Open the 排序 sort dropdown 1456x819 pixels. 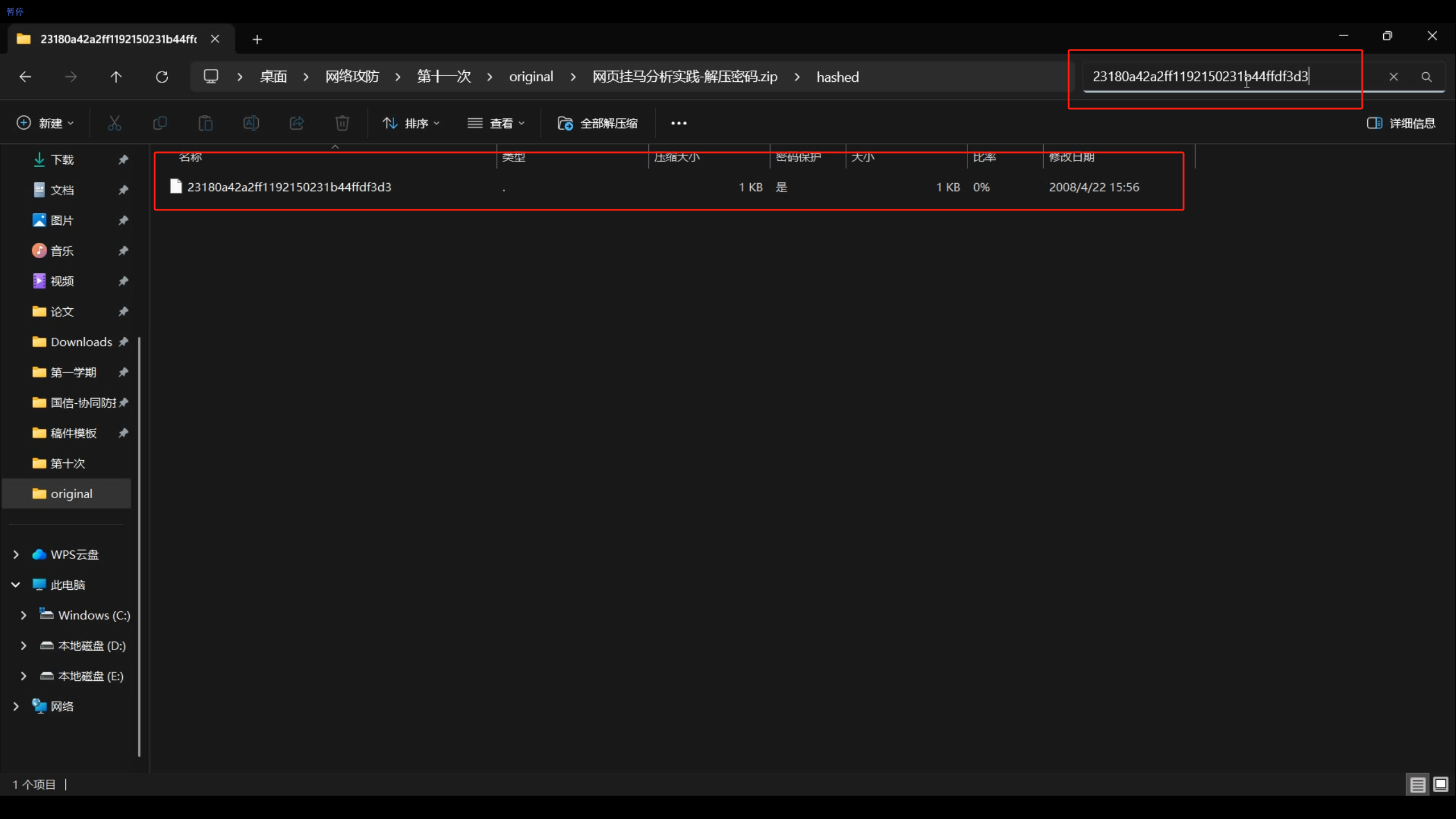(411, 123)
